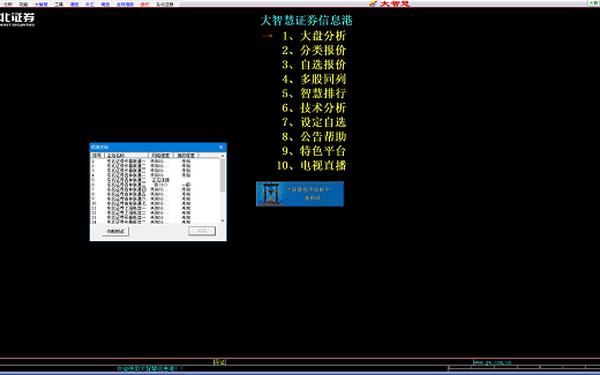Click the server list scrollbar down arrow
This screenshot has height=375, width=600.
coord(223,221)
